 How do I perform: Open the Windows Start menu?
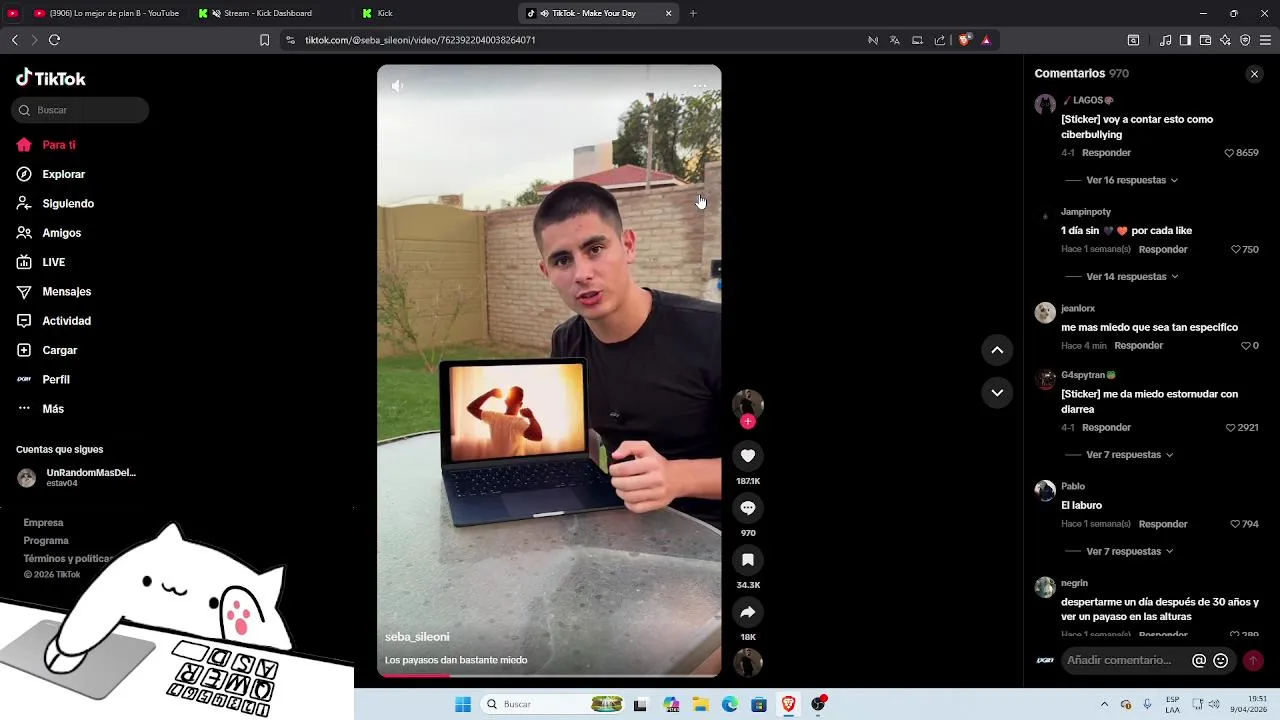[x=463, y=704]
